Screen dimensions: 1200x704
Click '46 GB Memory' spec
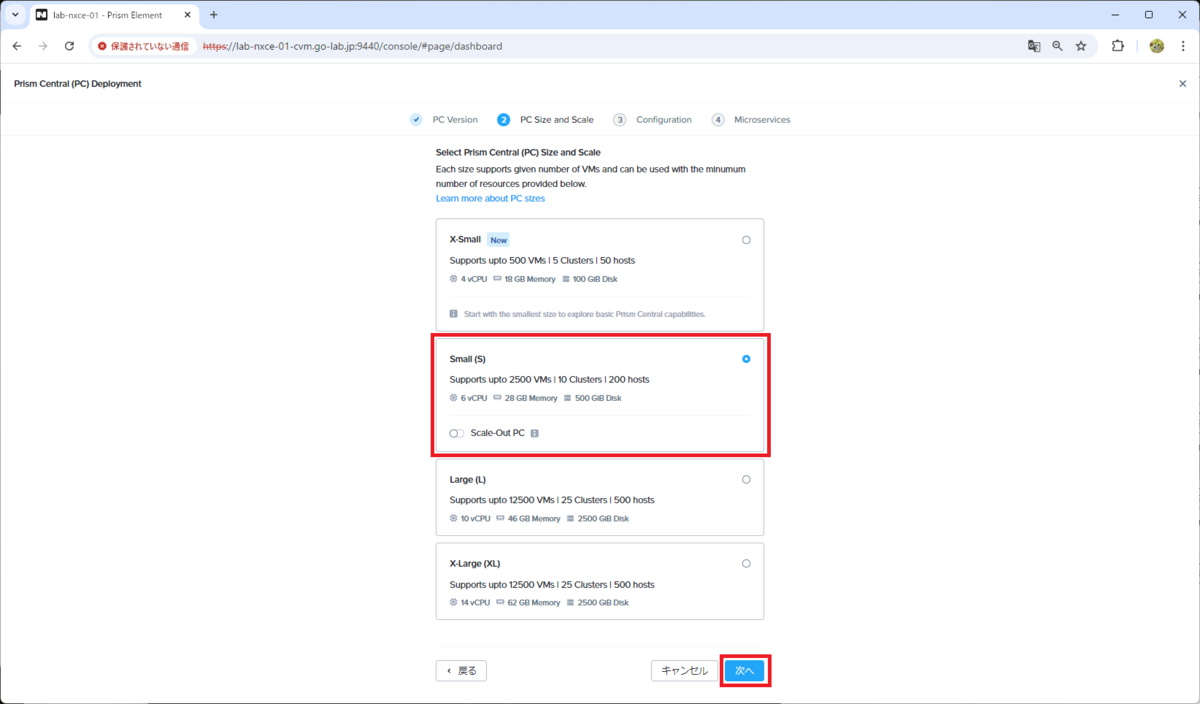[x=528, y=519]
